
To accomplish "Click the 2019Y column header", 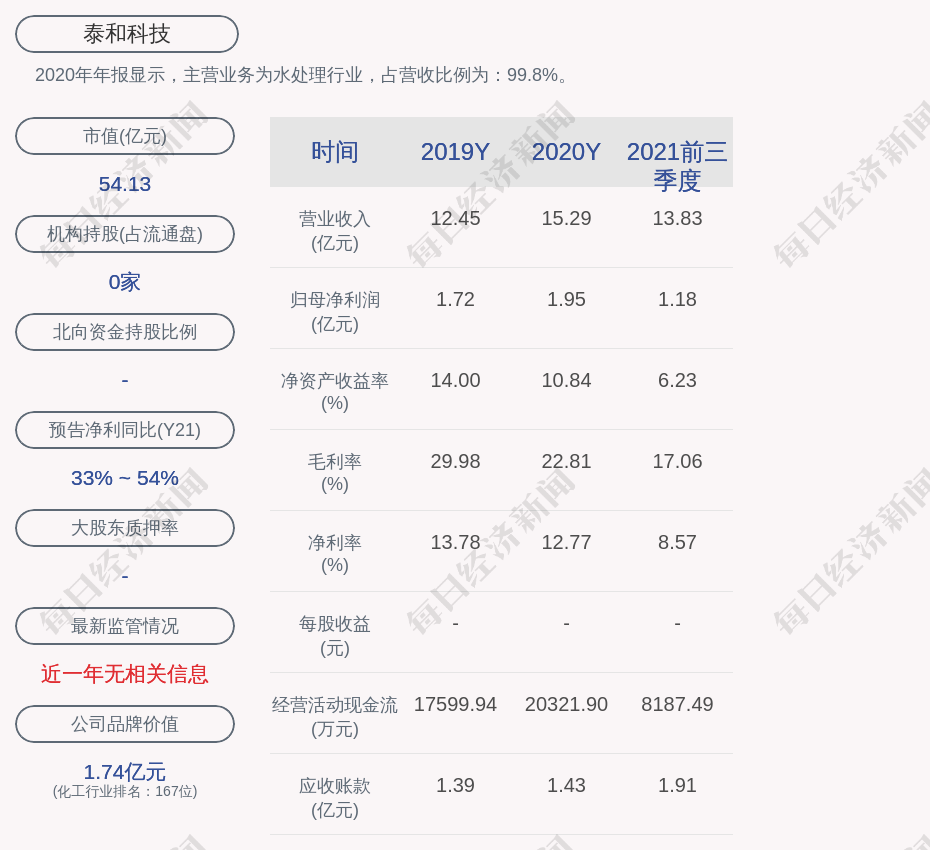I will tap(455, 152).
